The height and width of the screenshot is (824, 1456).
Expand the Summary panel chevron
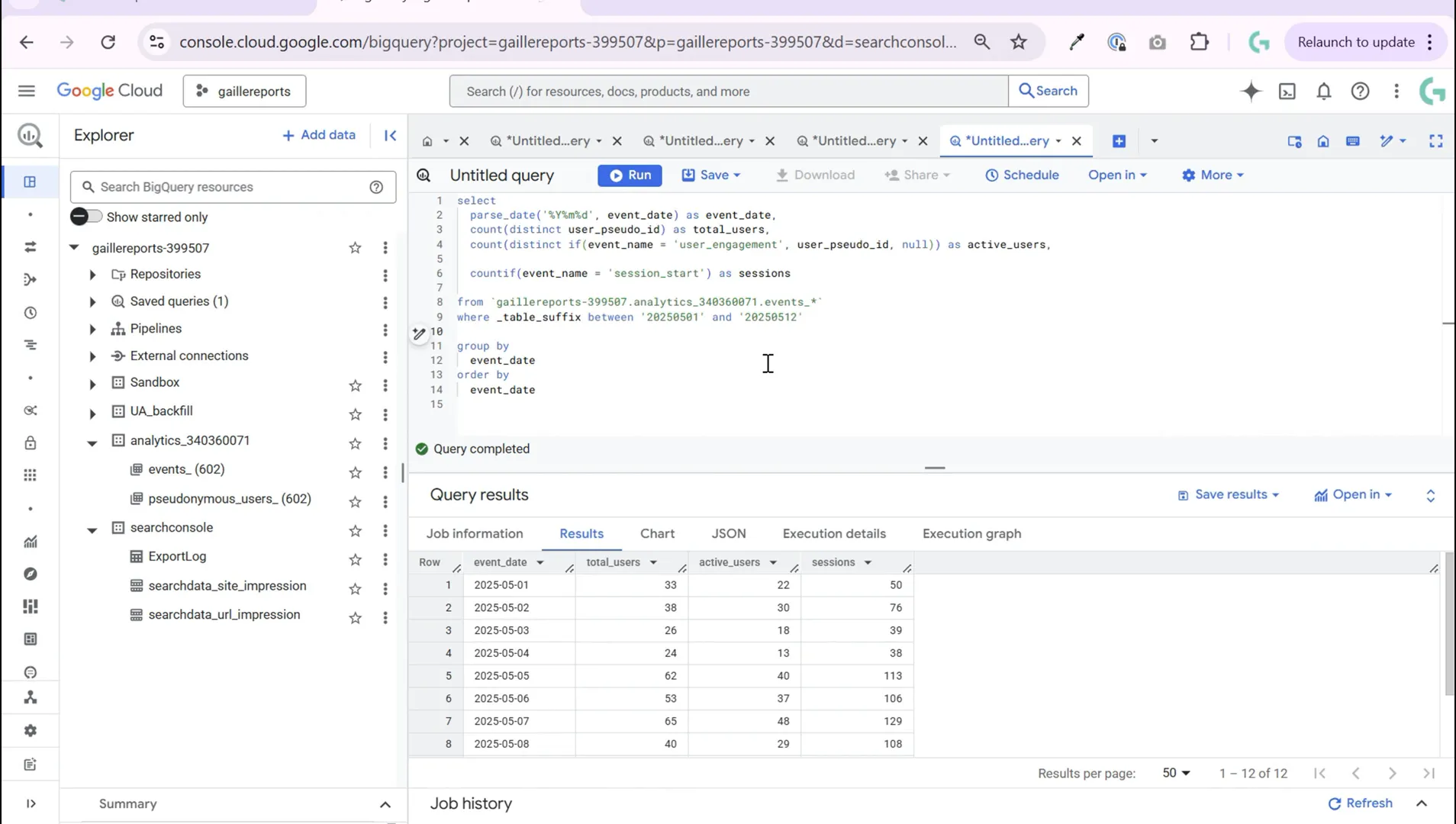click(385, 804)
